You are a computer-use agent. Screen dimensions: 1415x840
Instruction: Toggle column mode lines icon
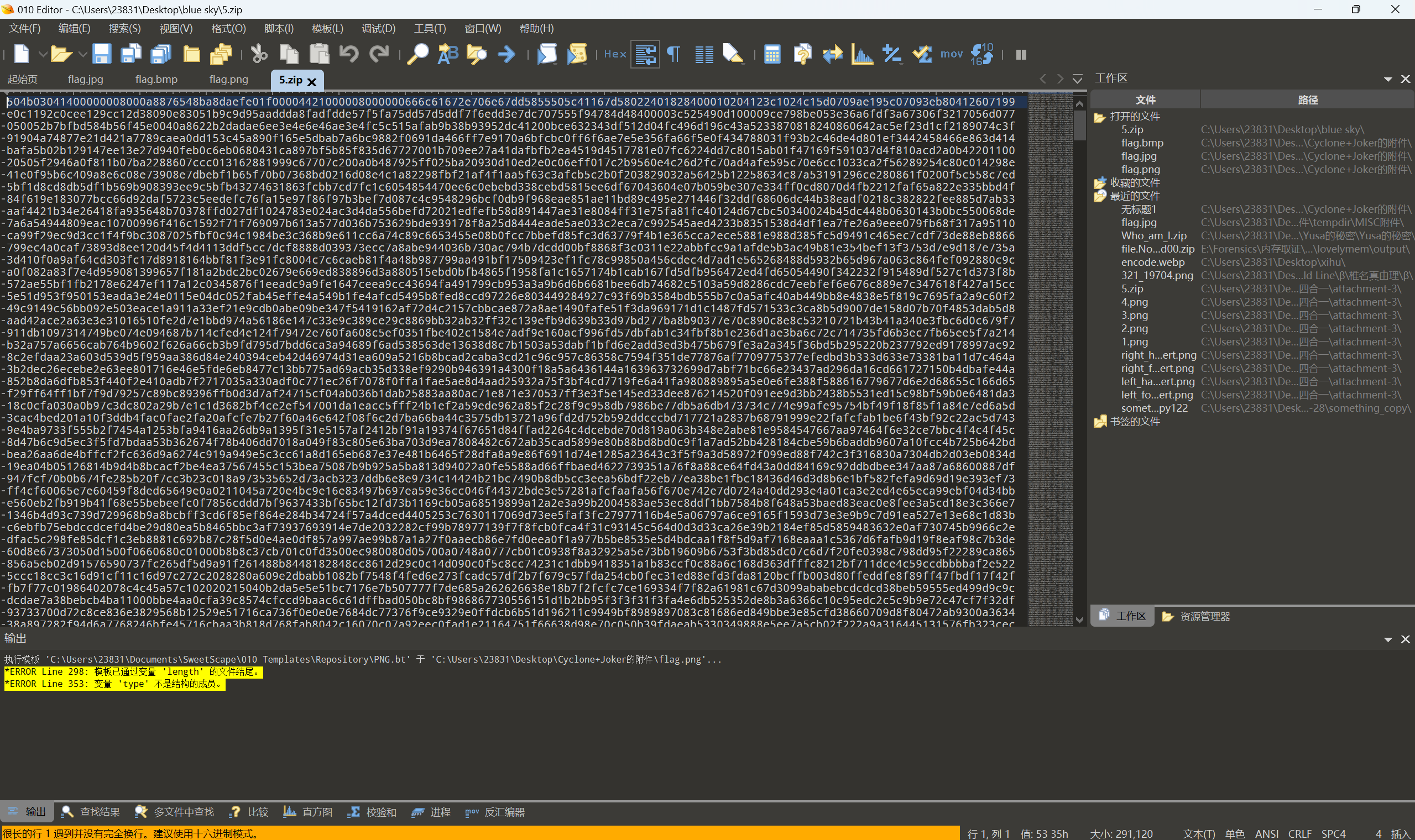704,54
